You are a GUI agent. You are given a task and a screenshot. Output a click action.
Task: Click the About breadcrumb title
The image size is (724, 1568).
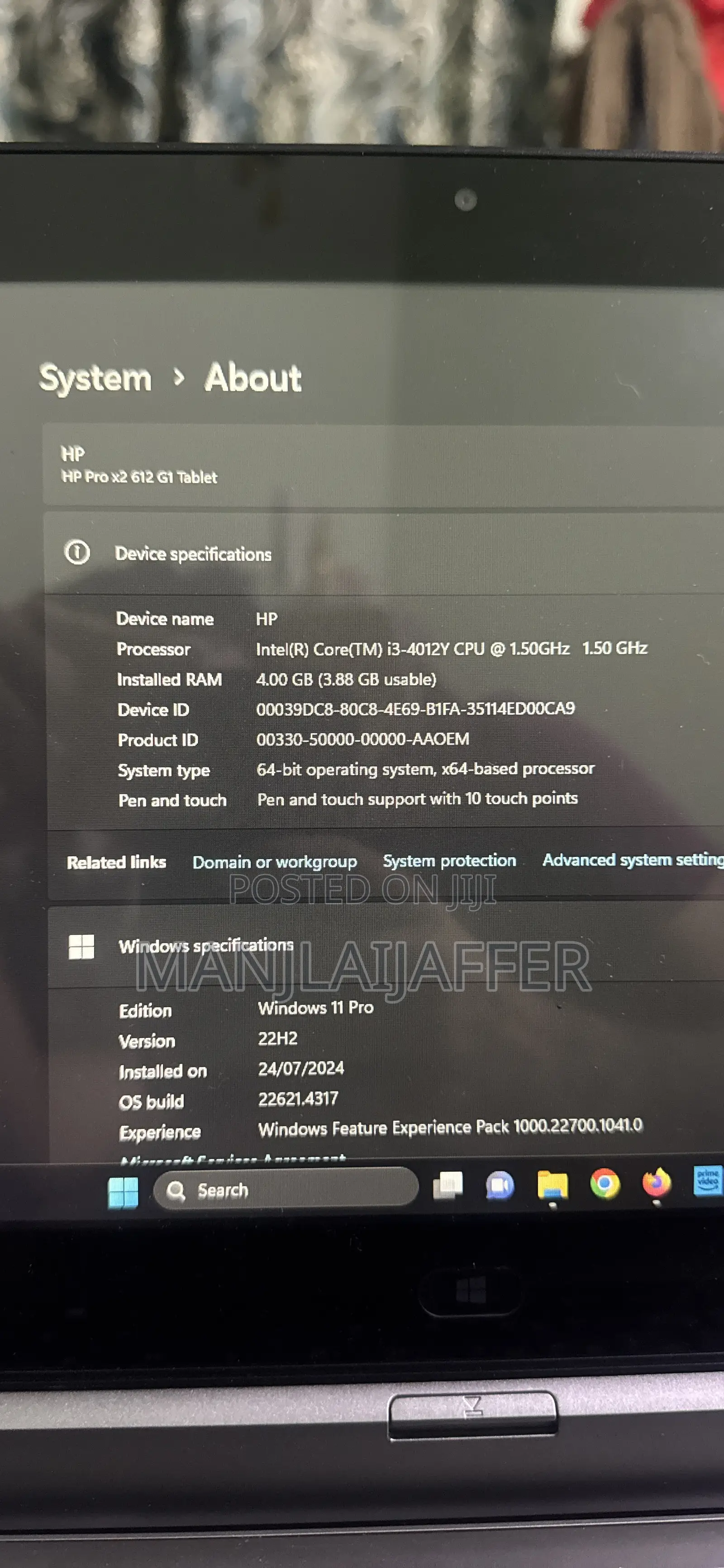tap(253, 377)
